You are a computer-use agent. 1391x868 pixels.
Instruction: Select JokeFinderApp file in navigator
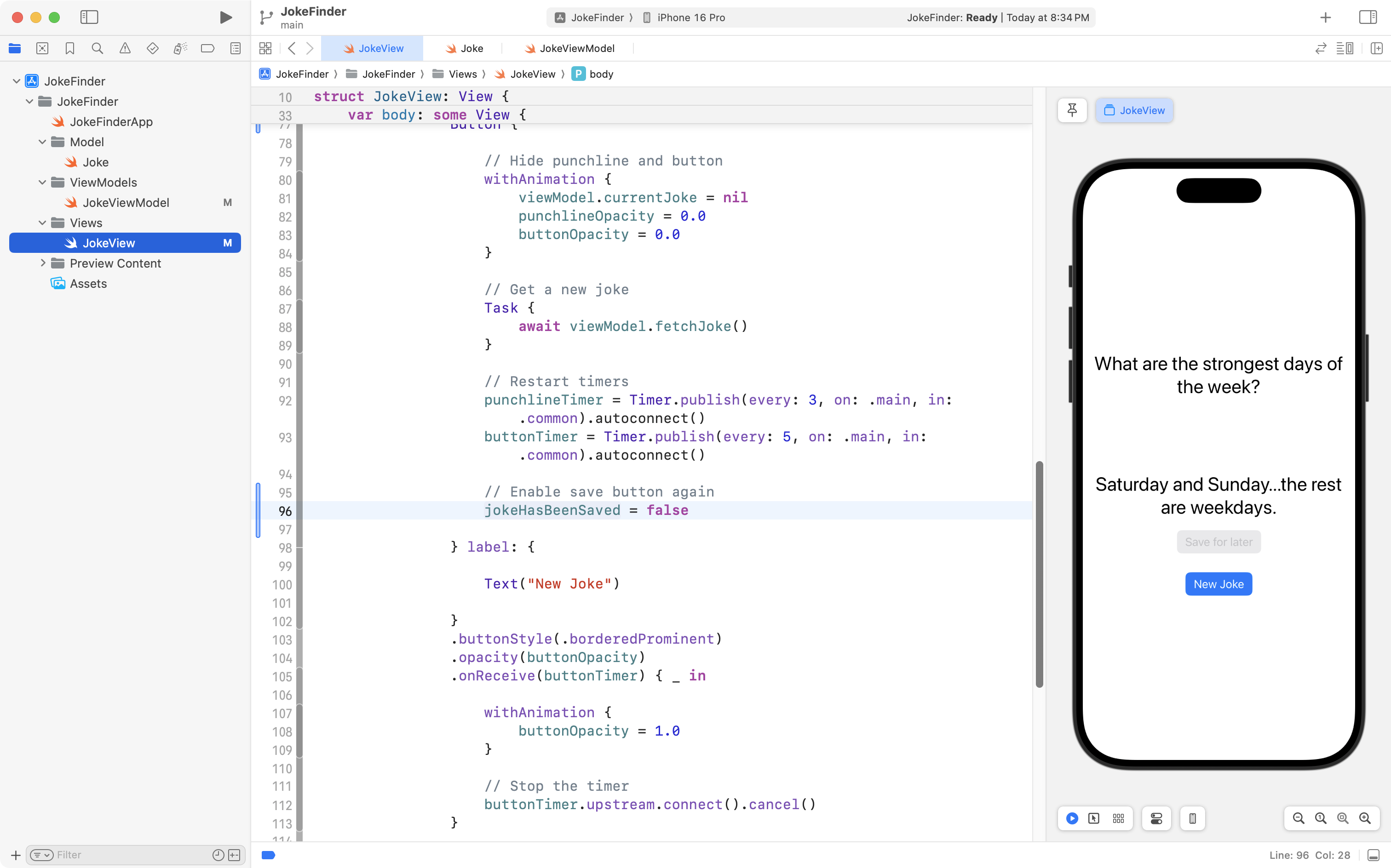tap(111, 122)
